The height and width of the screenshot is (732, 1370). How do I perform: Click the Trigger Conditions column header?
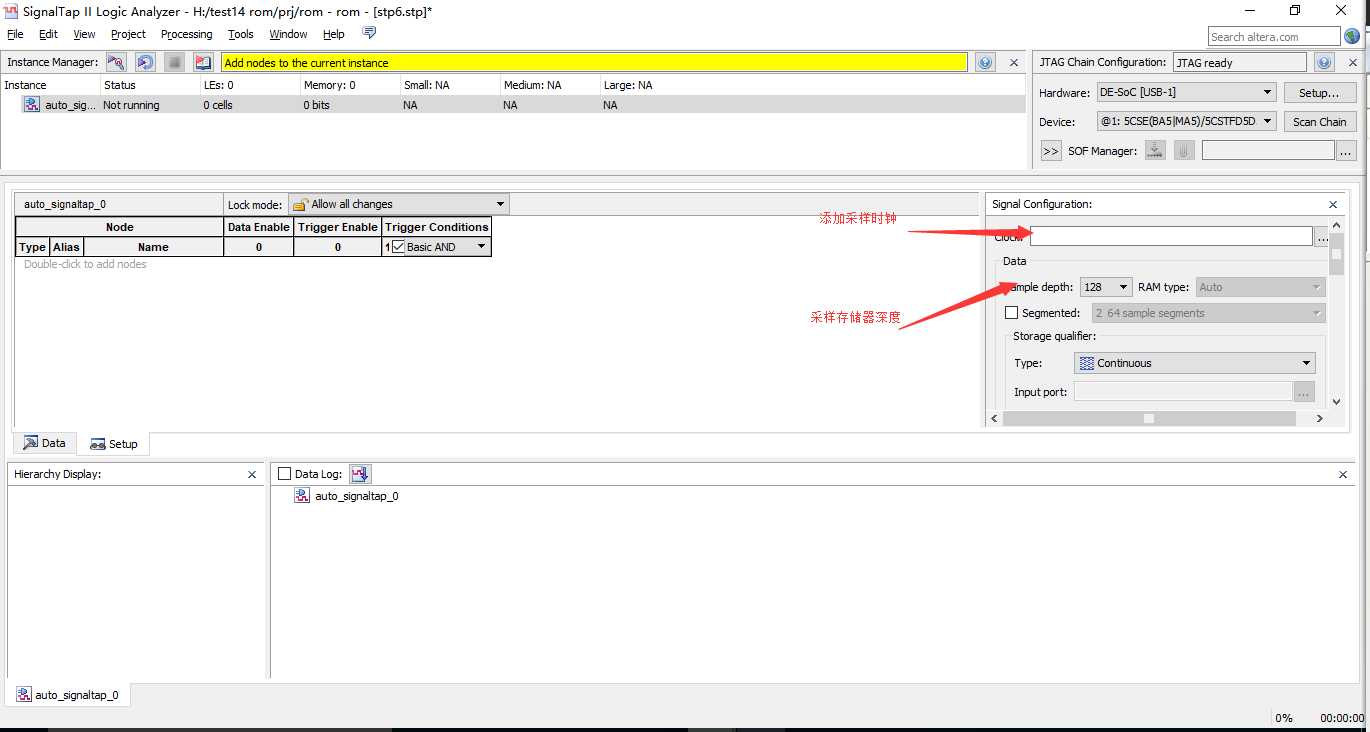[x=437, y=227]
